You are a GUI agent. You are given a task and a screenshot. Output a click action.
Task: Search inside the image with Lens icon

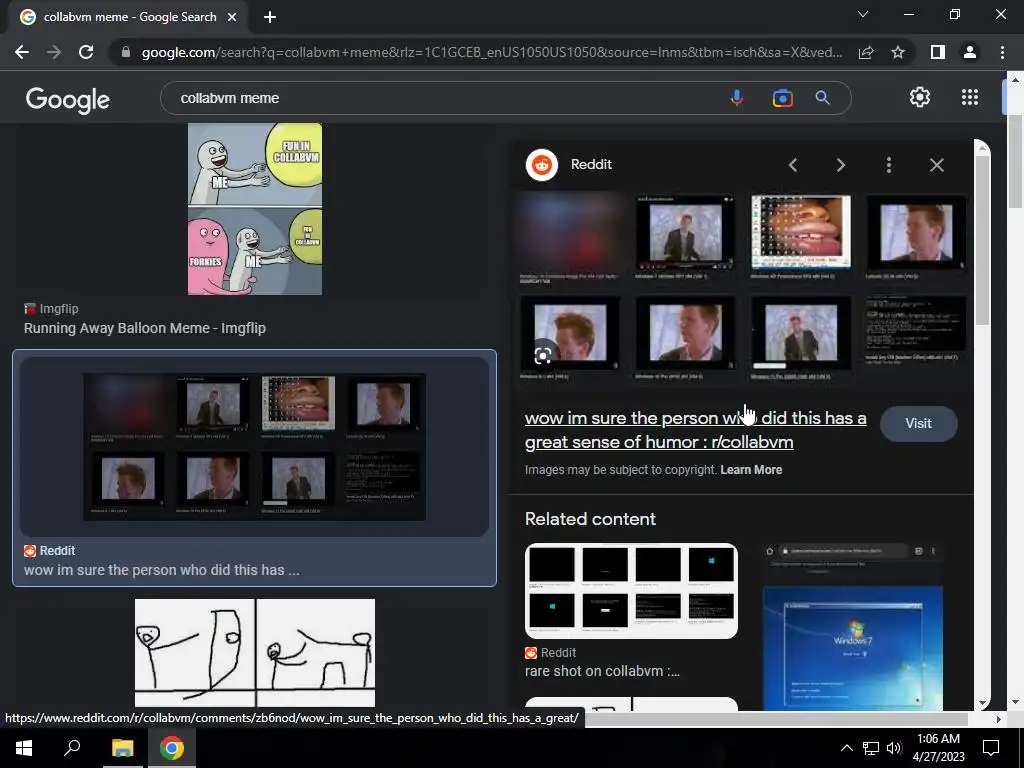pyautogui.click(x=543, y=355)
